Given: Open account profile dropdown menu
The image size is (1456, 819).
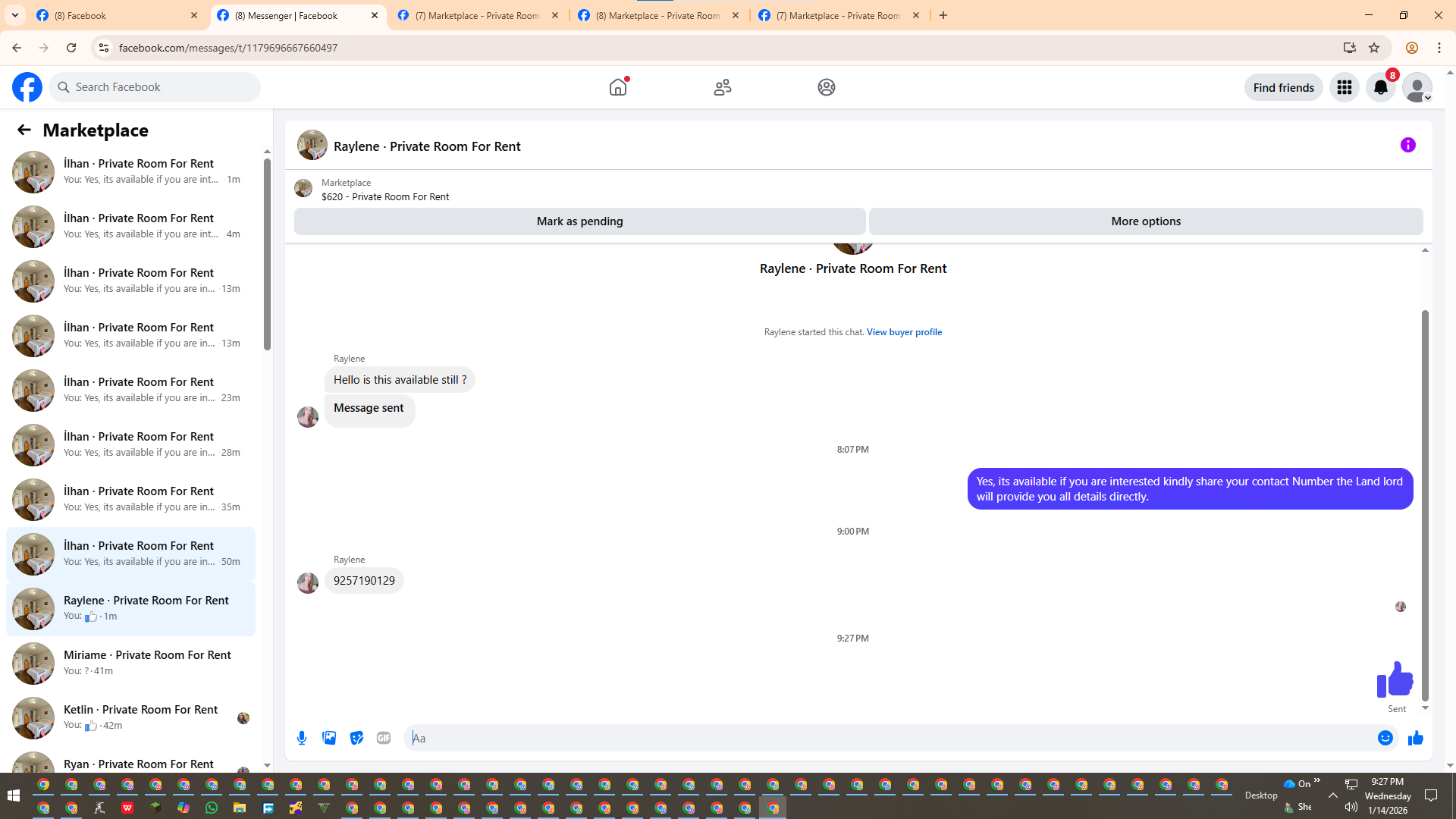Looking at the screenshot, I should pos(1417,87).
